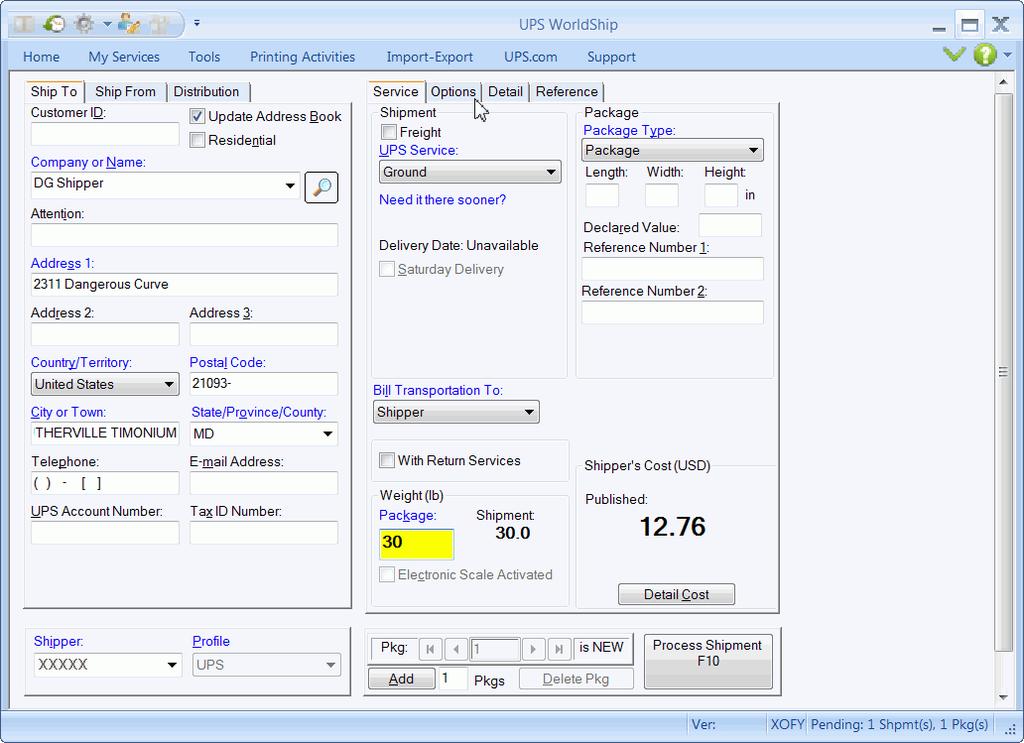The height and width of the screenshot is (743, 1024).
Task: Click the vertical scrollbar thumb
Action: (1004, 372)
